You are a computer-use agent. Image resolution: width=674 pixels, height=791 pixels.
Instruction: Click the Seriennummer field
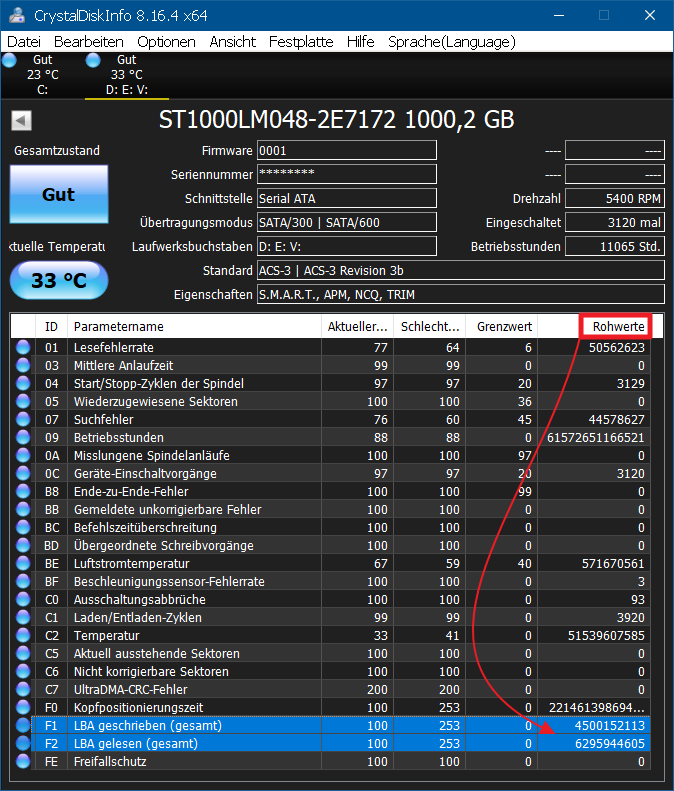pos(347,175)
